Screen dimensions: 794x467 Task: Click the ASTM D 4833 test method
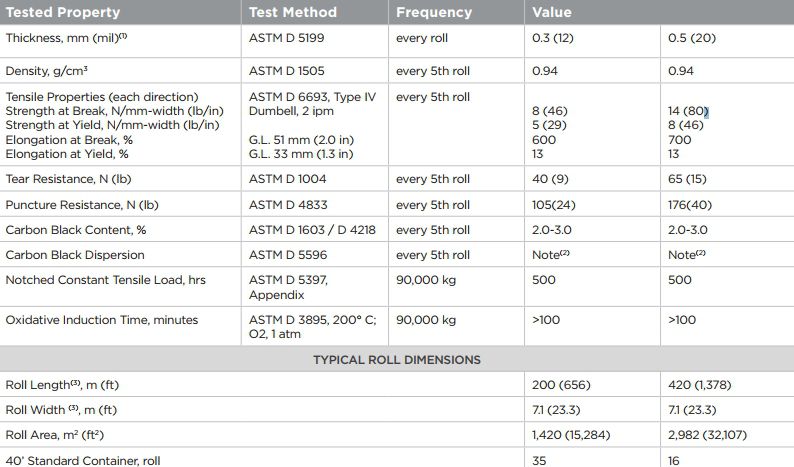coord(288,205)
